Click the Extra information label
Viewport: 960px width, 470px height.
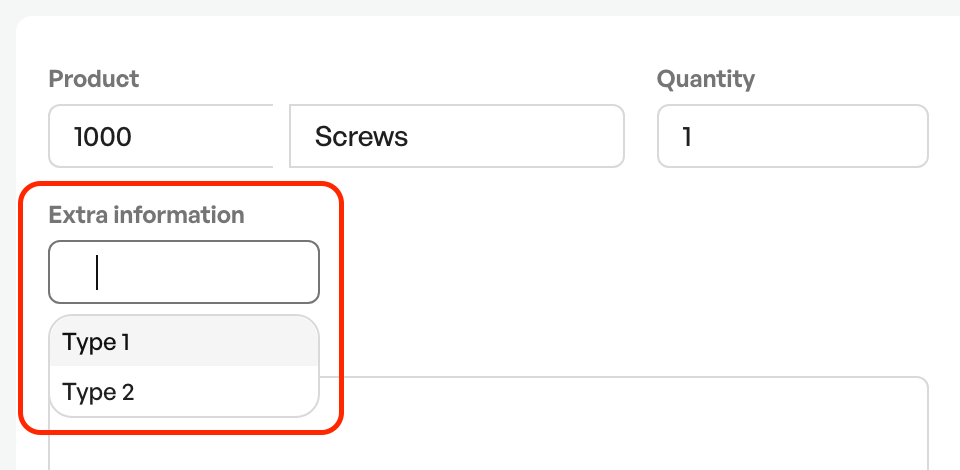(x=146, y=215)
